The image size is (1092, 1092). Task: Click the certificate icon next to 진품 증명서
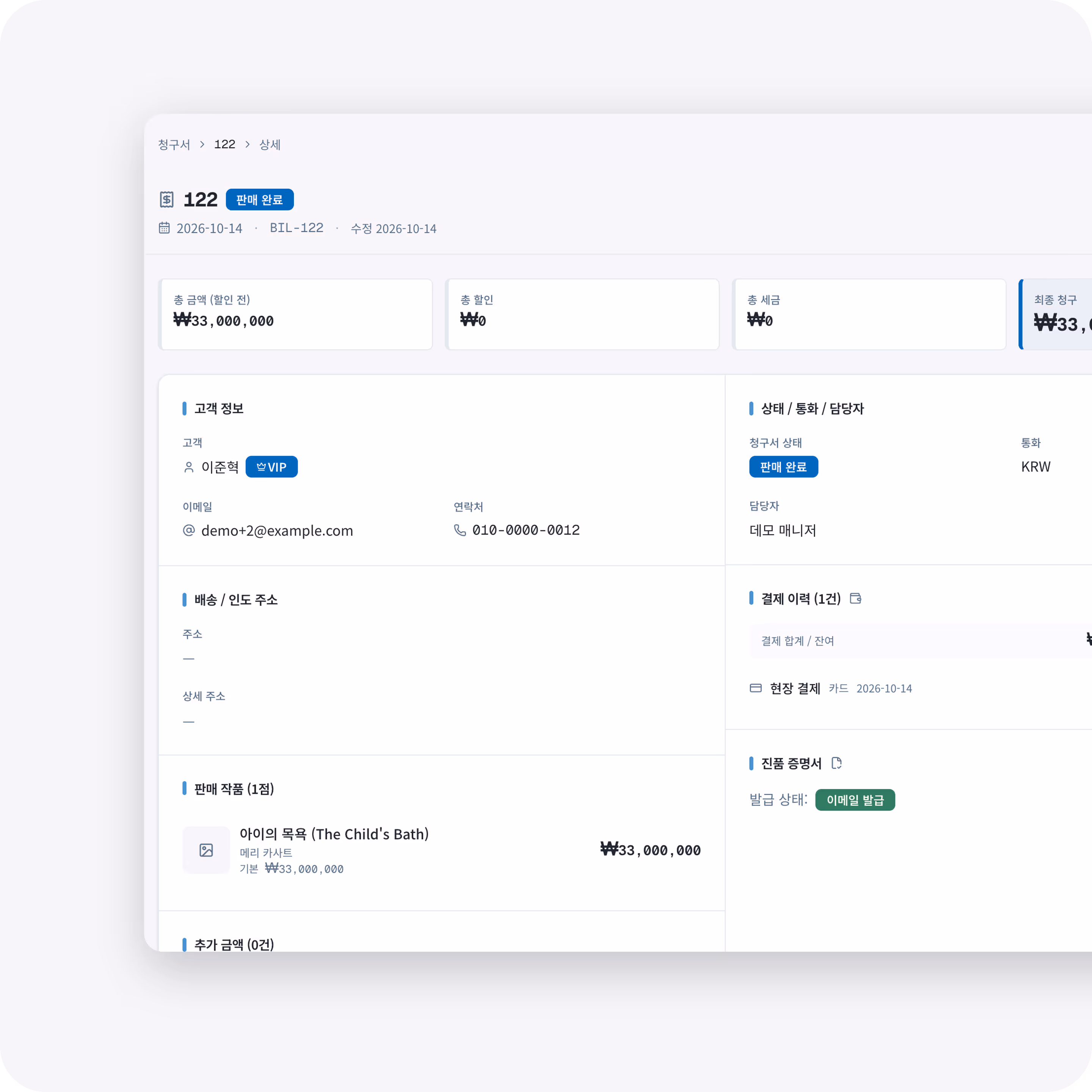coord(836,763)
